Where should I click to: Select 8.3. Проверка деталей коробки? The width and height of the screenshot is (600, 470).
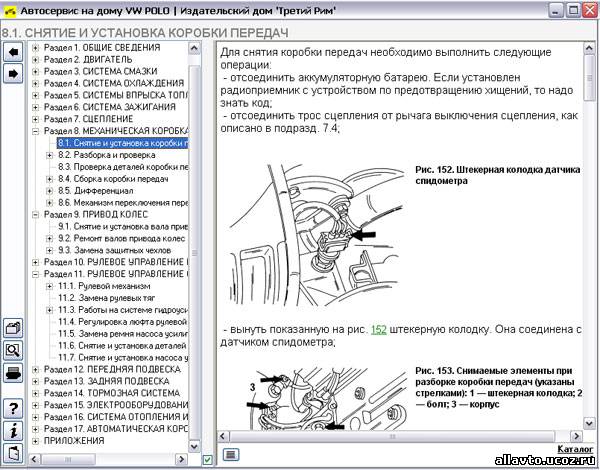tap(123, 167)
